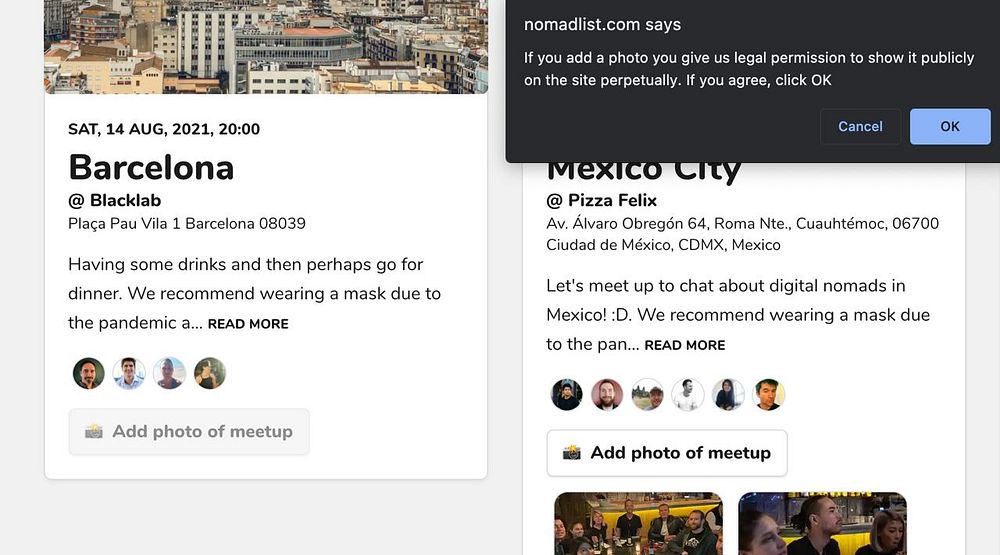Click OK in the nomadlist.com dialog

pyautogui.click(x=949, y=126)
